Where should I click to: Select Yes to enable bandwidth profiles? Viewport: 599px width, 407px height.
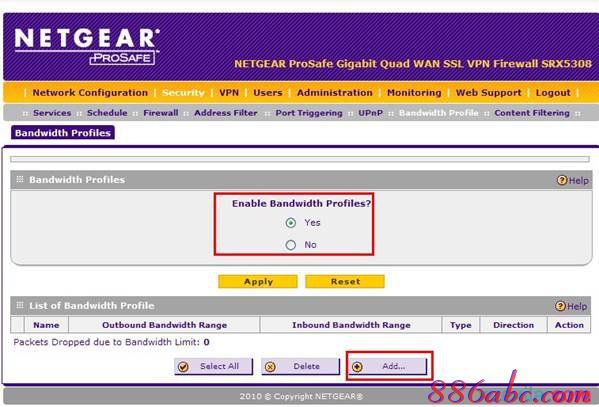(291, 223)
